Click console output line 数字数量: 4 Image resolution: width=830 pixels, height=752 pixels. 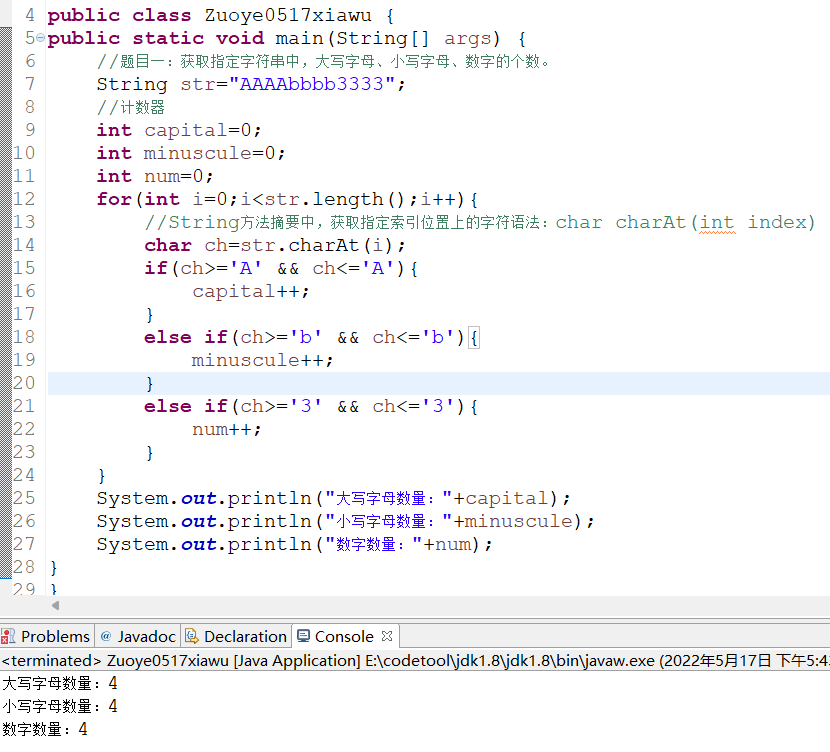pos(45,729)
